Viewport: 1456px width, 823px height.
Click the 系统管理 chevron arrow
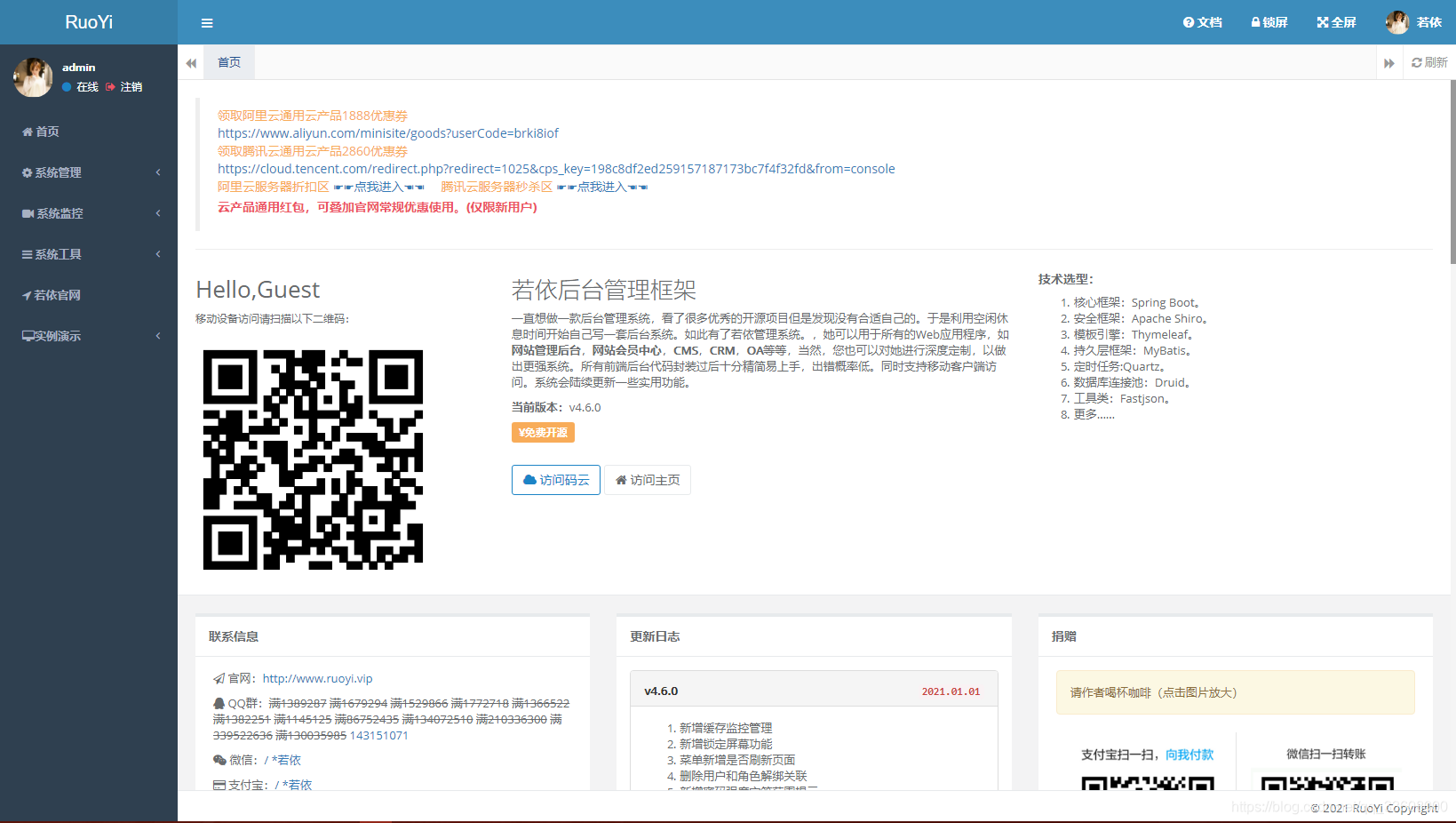click(158, 172)
